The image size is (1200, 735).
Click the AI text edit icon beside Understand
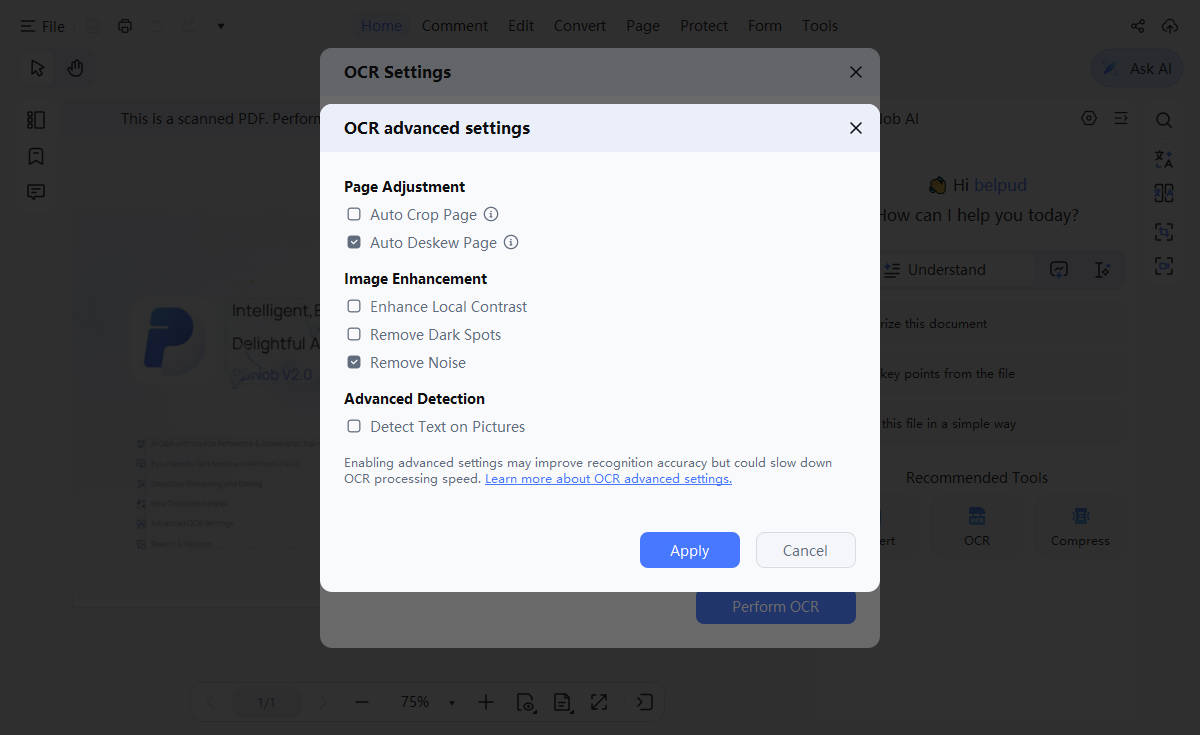(1102, 270)
